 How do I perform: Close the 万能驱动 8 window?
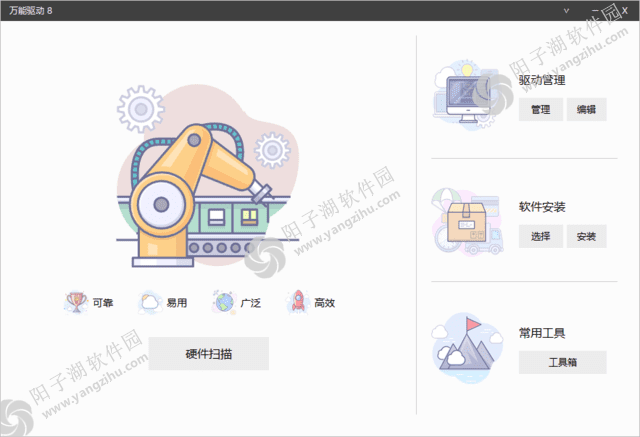click(x=624, y=11)
